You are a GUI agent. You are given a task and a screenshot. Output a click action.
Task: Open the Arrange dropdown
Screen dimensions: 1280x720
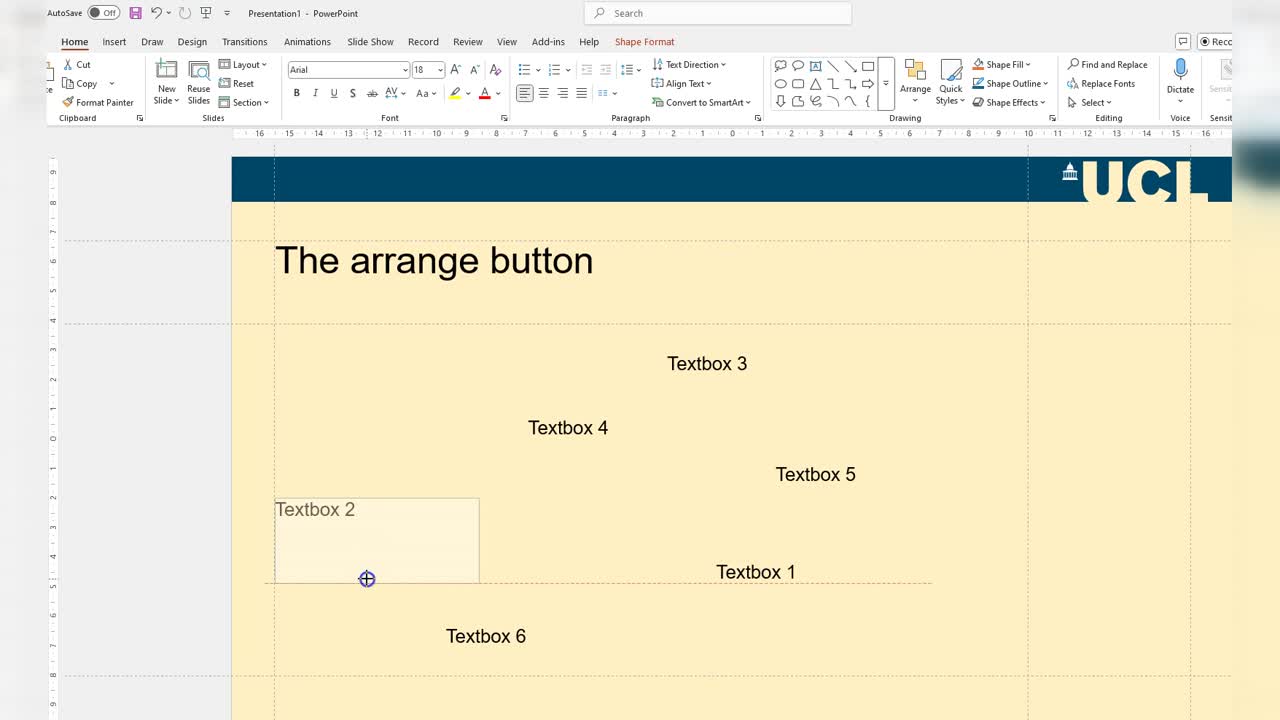coord(915,81)
